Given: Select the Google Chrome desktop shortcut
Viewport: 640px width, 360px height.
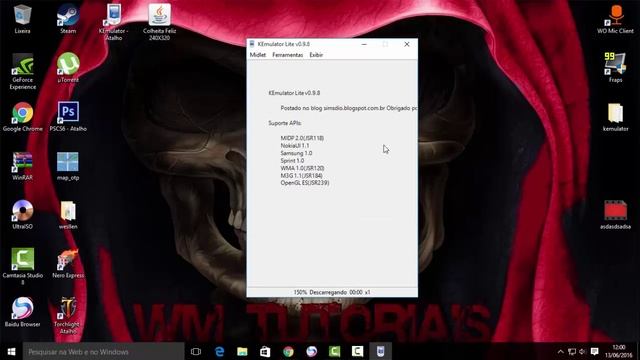Looking at the screenshot, I should point(22,117).
